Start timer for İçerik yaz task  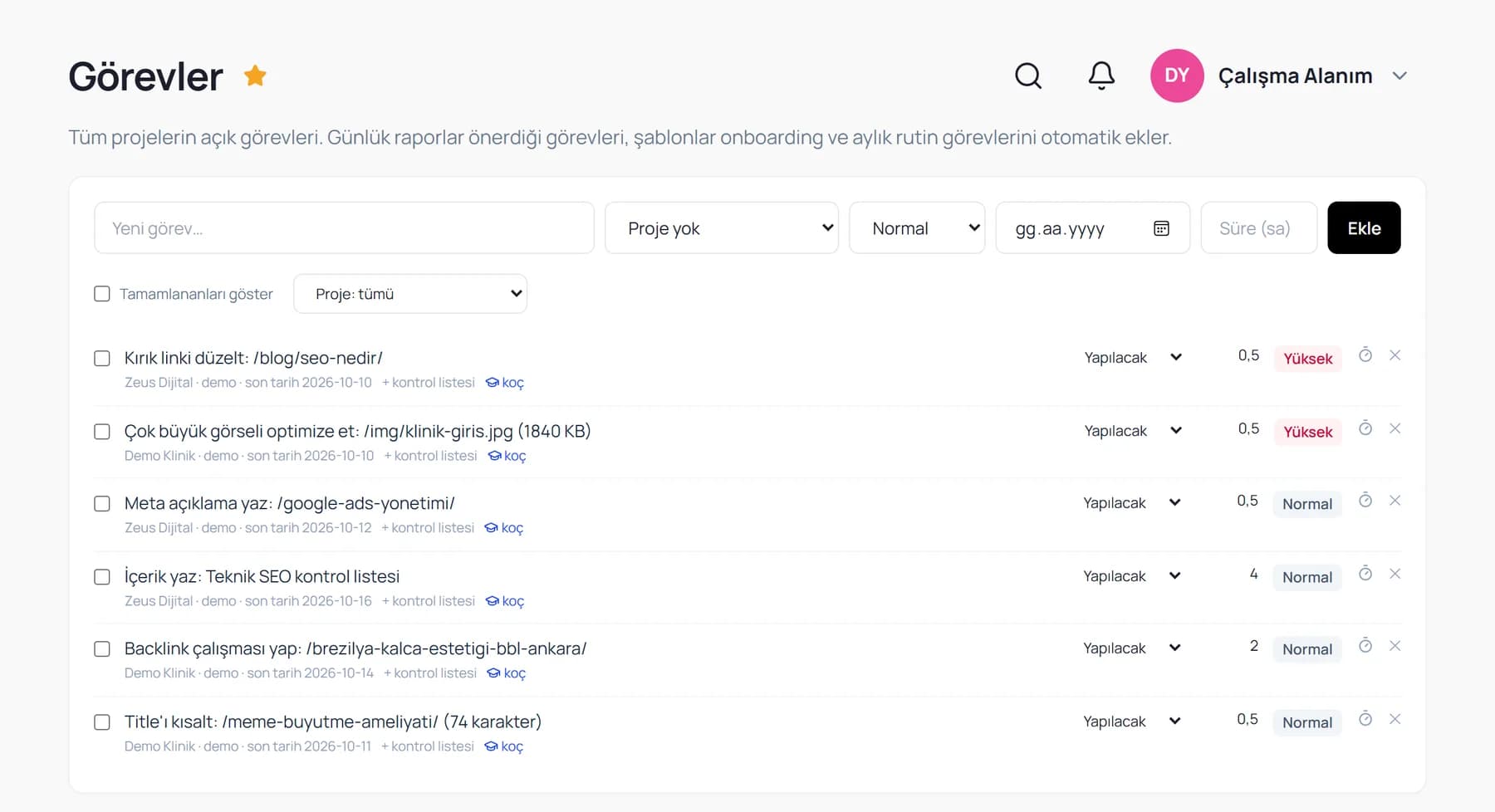tap(1365, 574)
